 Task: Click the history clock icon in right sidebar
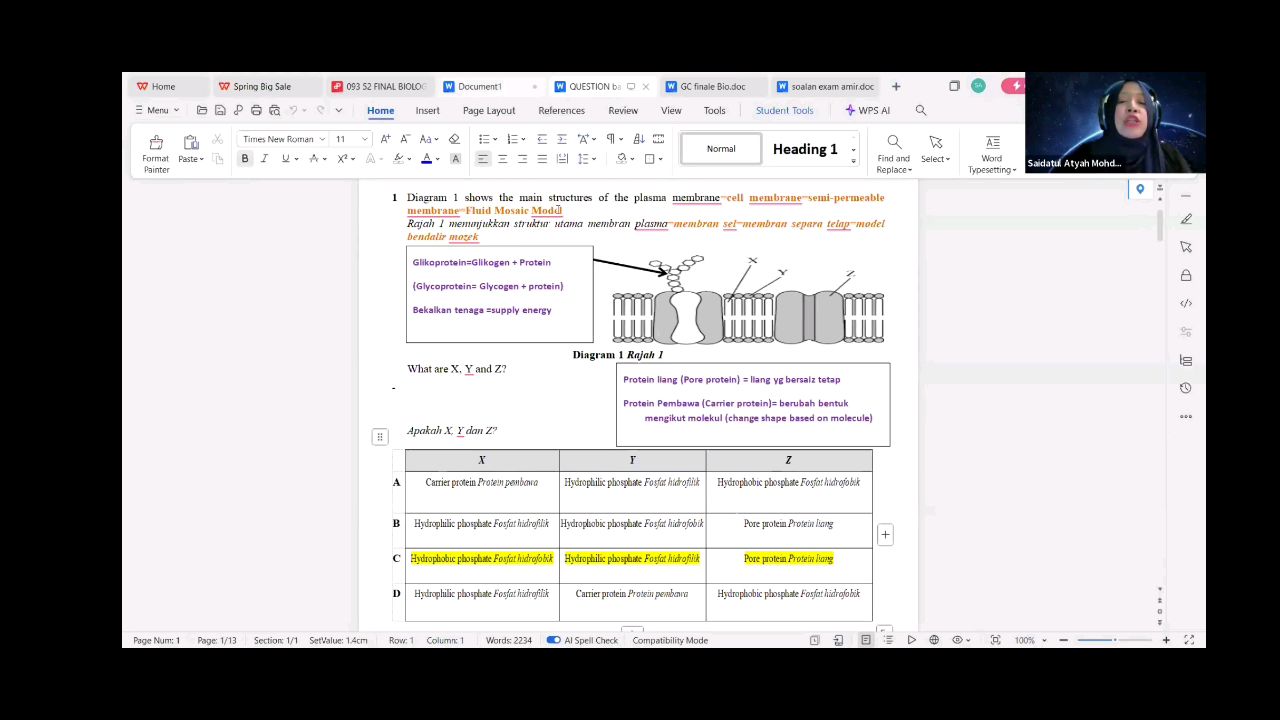tap(1186, 388)
